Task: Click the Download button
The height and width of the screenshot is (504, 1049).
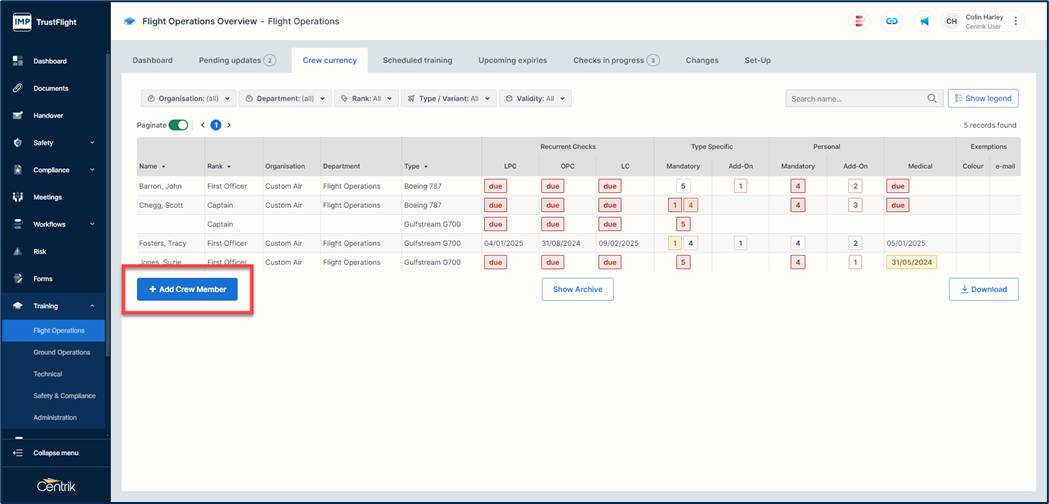Action: pyautogui.click(x=983, y=289)
